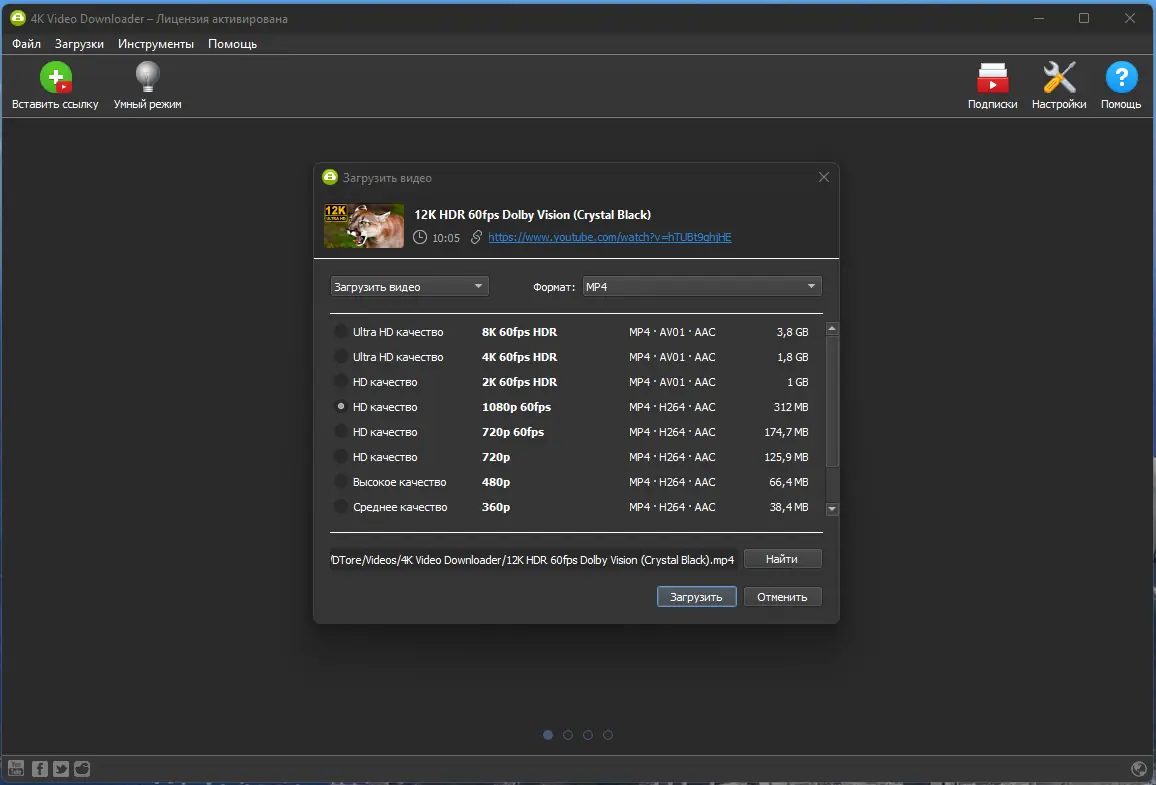This screenshot has height=785, width=1156.
Task: Open the Загрузить видео mode dropdown
Action: [409, 287]
